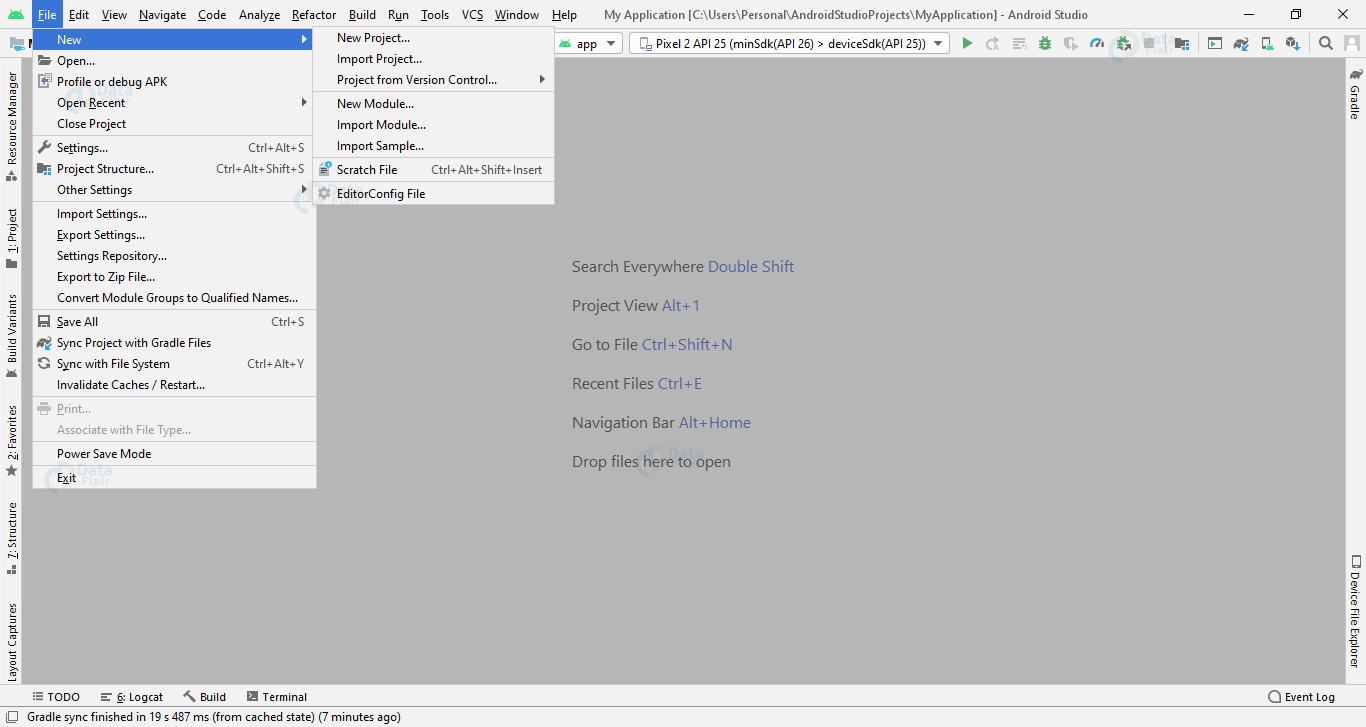This screenshot has height=727, width=1366.
Task: Choose Profile or debug APK
Action: (x=174, y=82)
